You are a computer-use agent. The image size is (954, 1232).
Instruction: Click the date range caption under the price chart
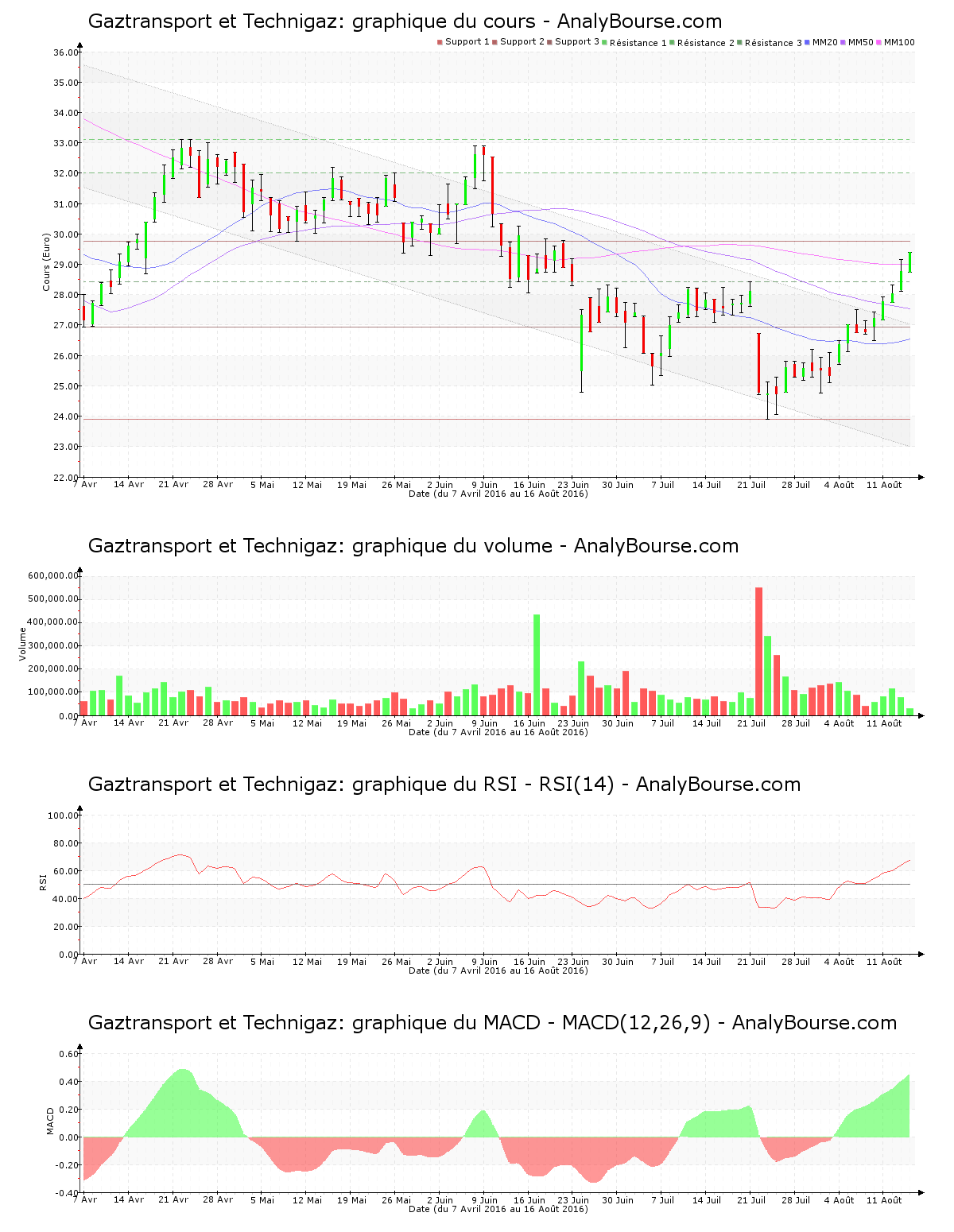click(498, 494)
